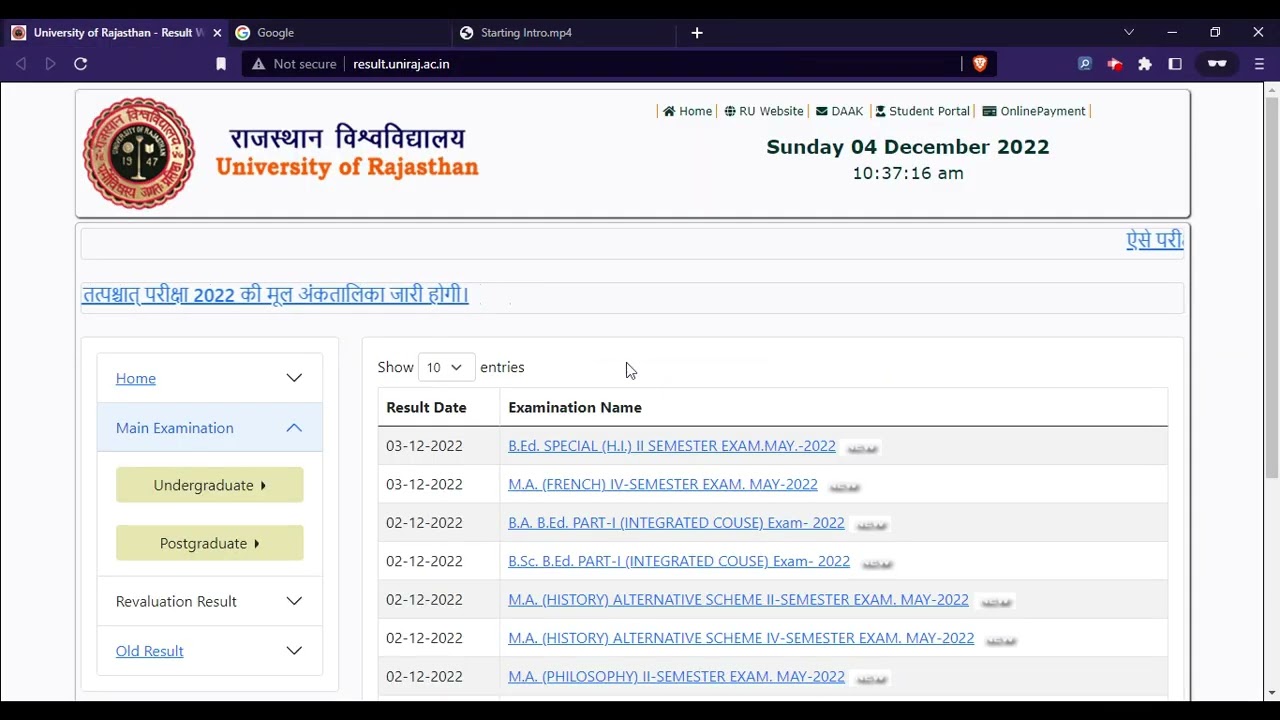Open M.A. (HISTORY) ALTERNATIVE SCHEME II-SEMESTER result
The image size is (1280, 720).
pyautogui.click(x=738, y=600)
